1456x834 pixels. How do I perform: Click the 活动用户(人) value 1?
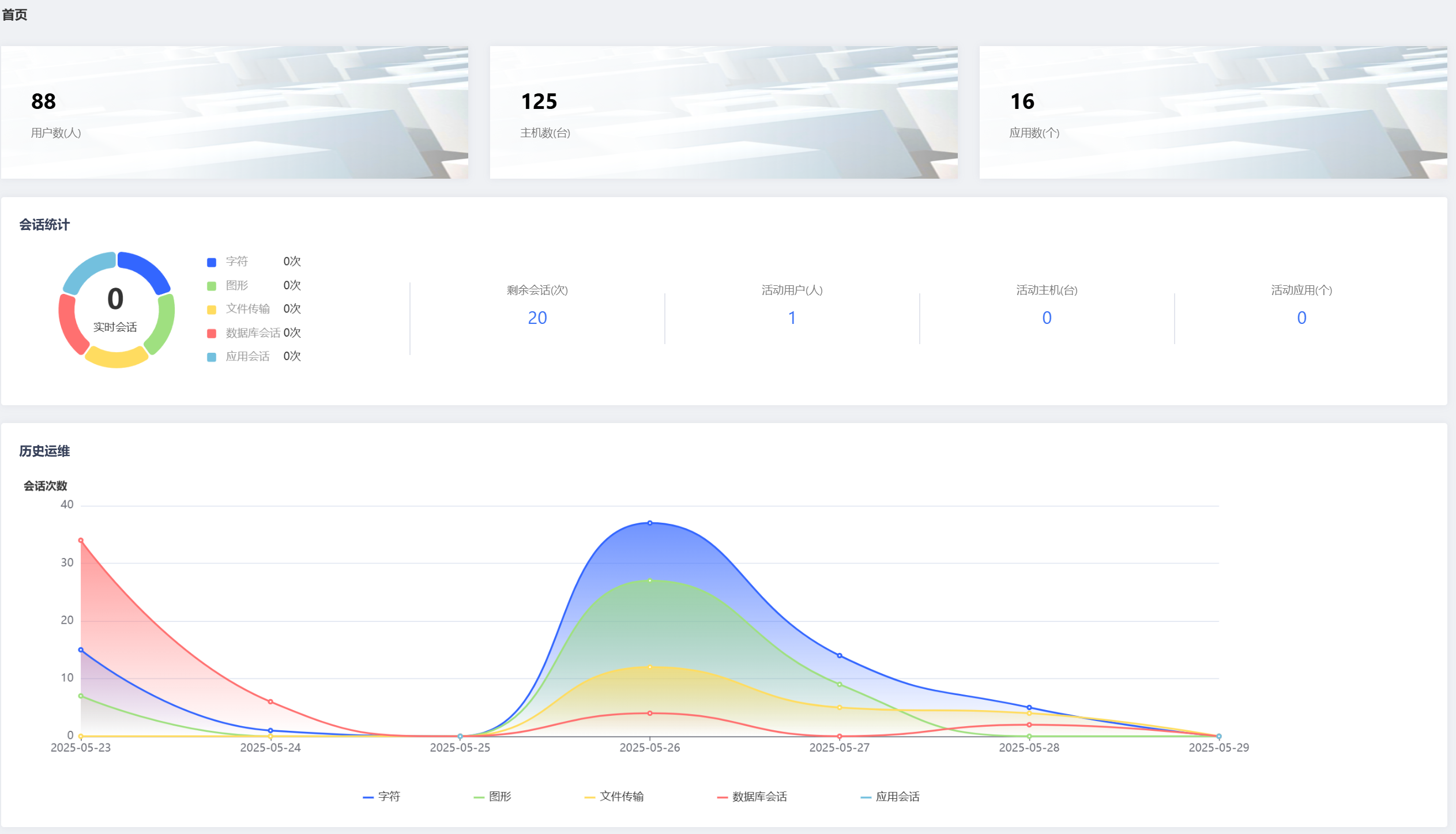[792, 318]
